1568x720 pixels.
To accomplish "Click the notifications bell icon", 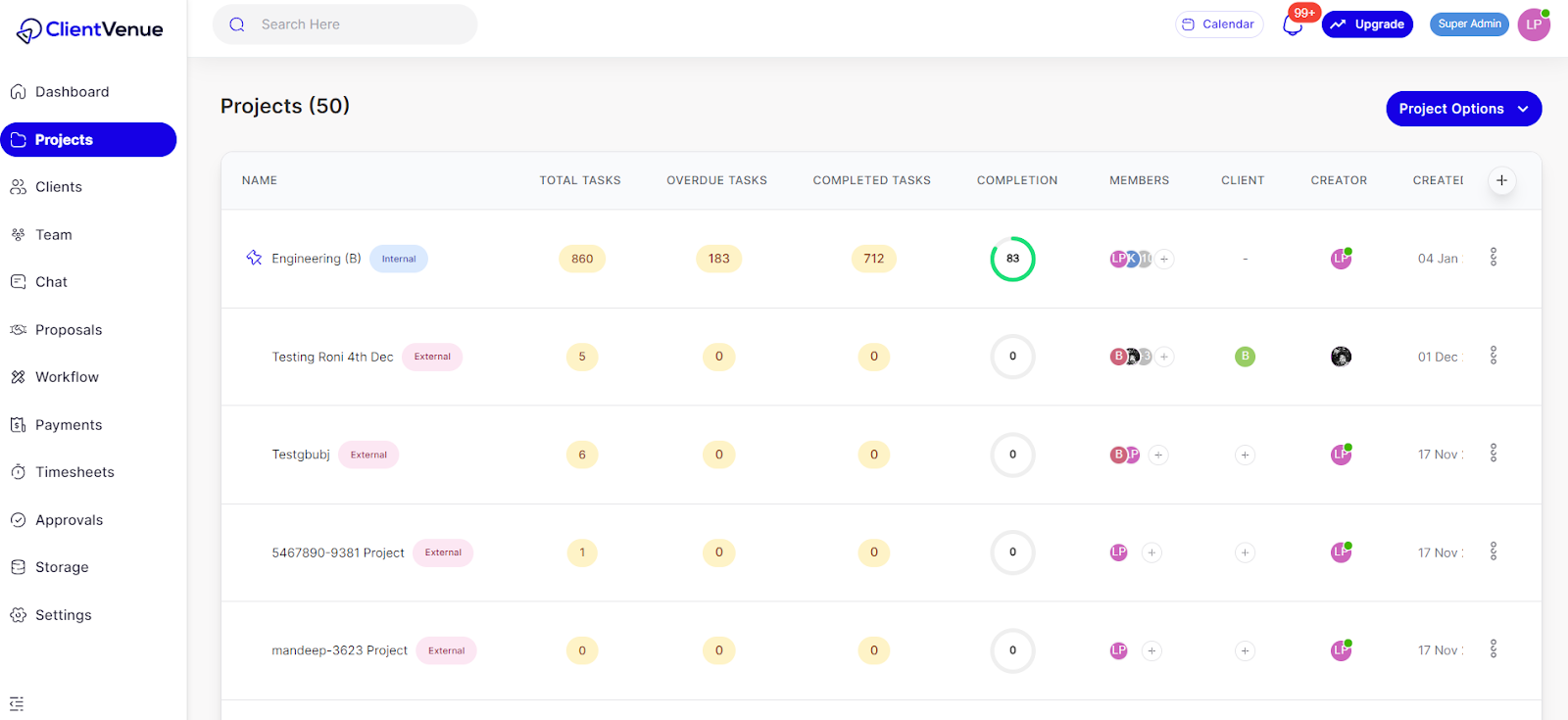I will click(1293, 25).
